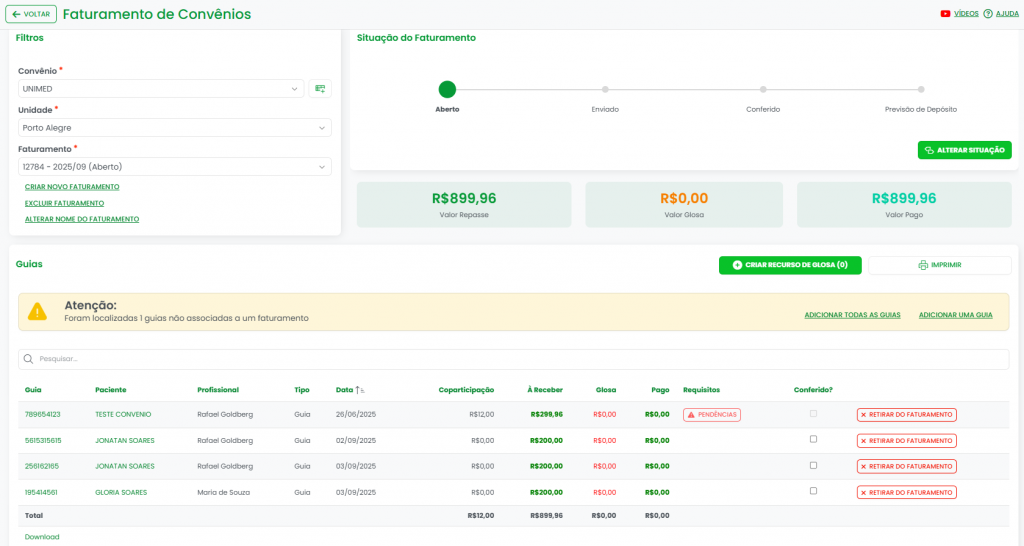Click the search magnifier icon
Image resolution: width=1024 pixels, height=546 pixels.
pos(29,359)
